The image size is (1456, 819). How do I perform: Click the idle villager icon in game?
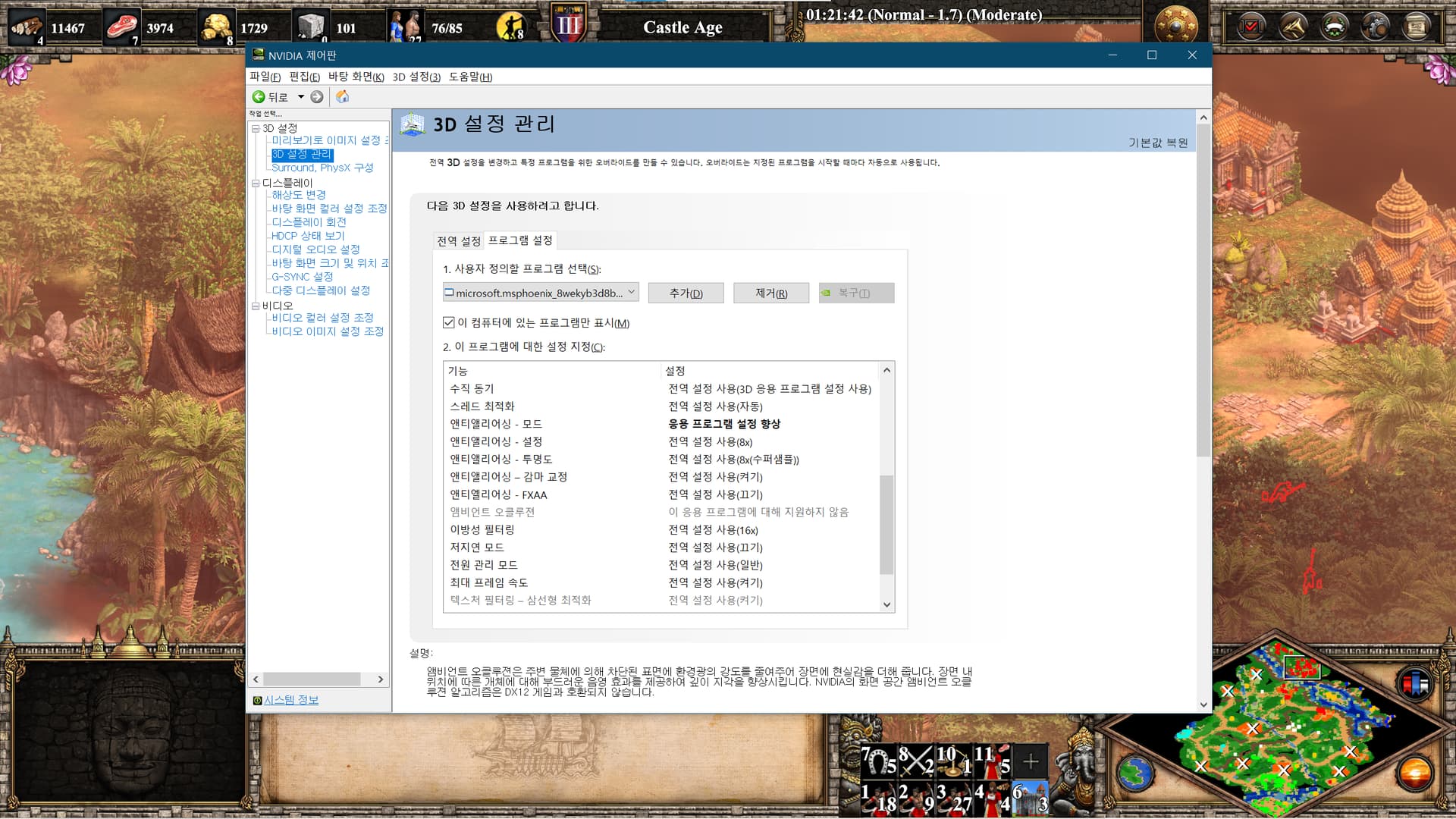510,27
